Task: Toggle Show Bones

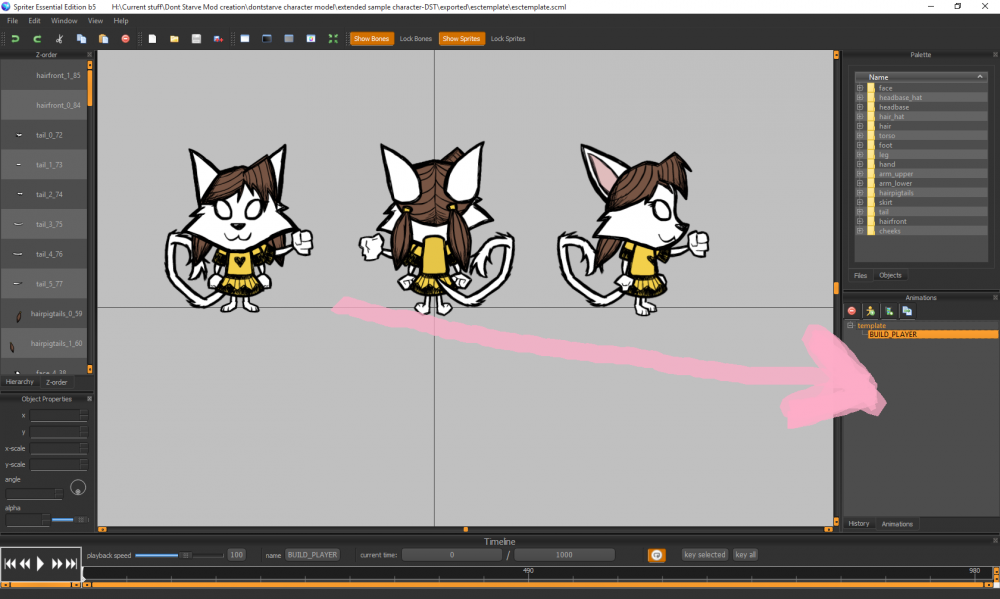Action: (x=371, y=39)
